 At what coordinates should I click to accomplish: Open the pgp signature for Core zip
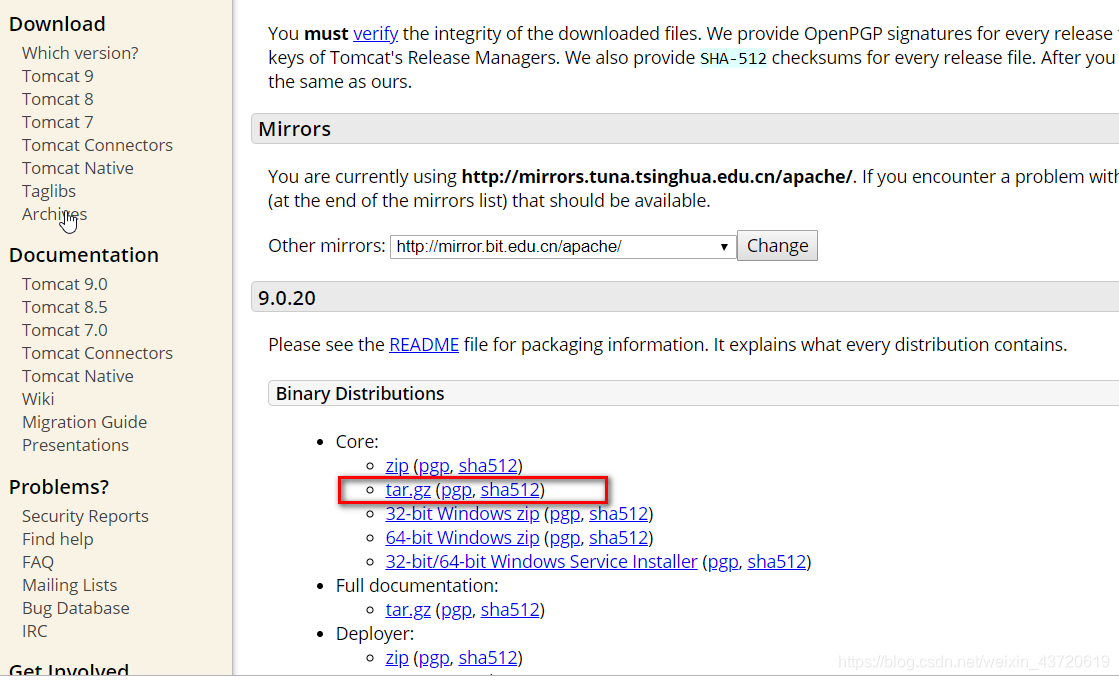[434, 466]
